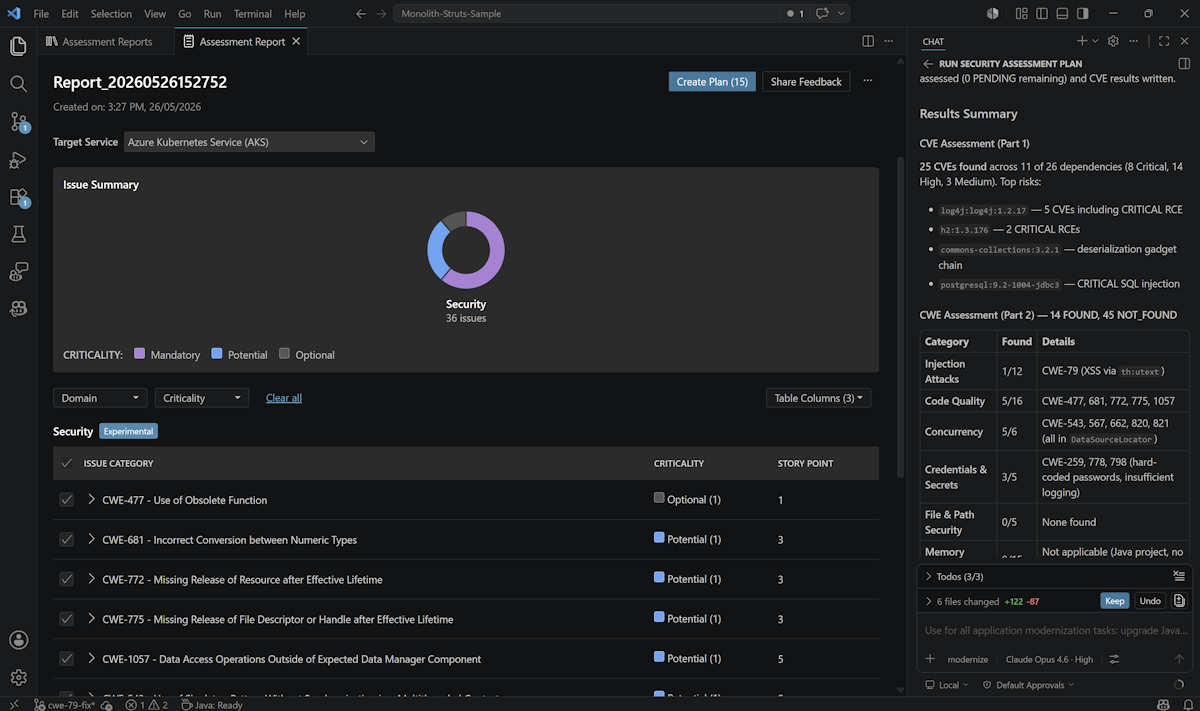Open the Table Columns (3) dropdown
Image resolution: width=1200 pixels, height=711 pixels.
(819, 398)
